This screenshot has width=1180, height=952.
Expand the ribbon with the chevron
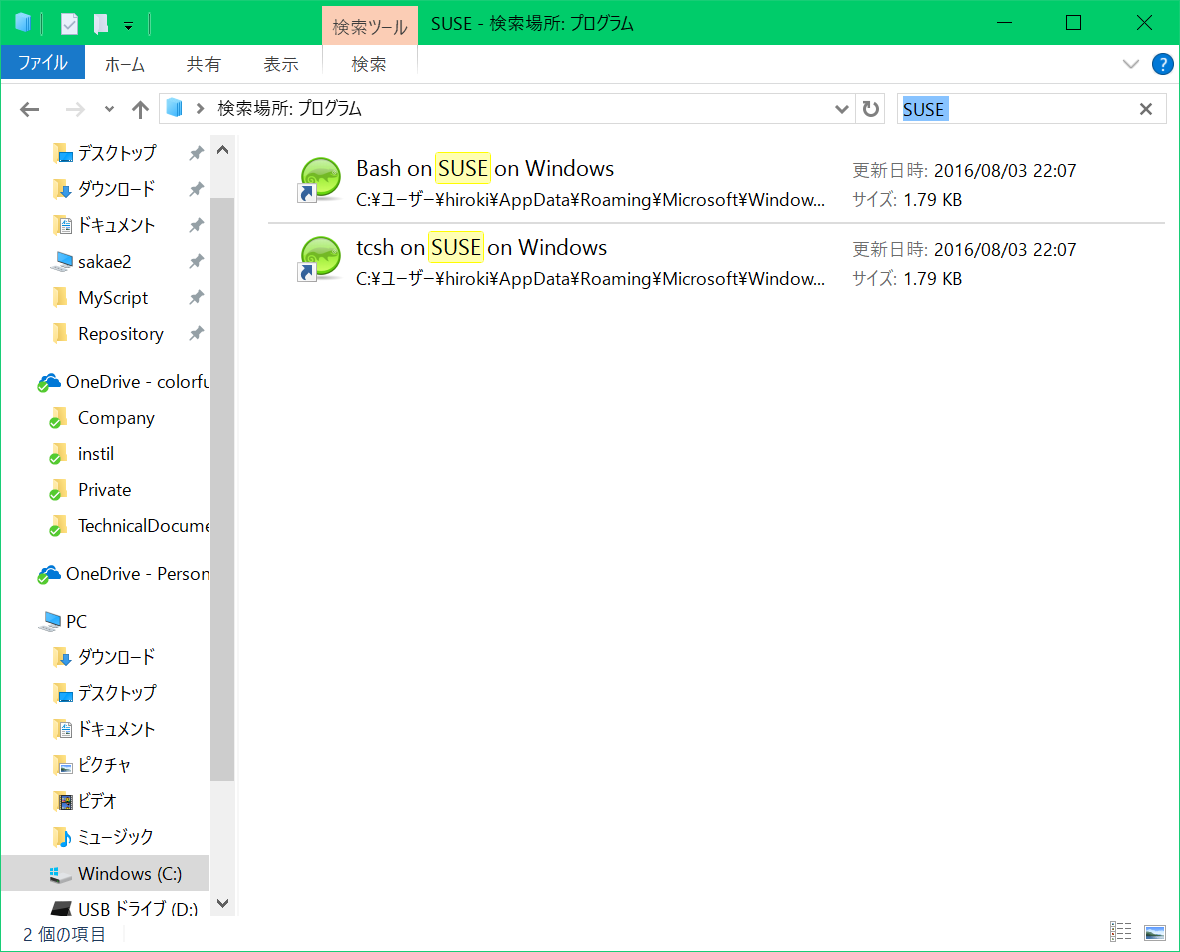(1130, 64)
